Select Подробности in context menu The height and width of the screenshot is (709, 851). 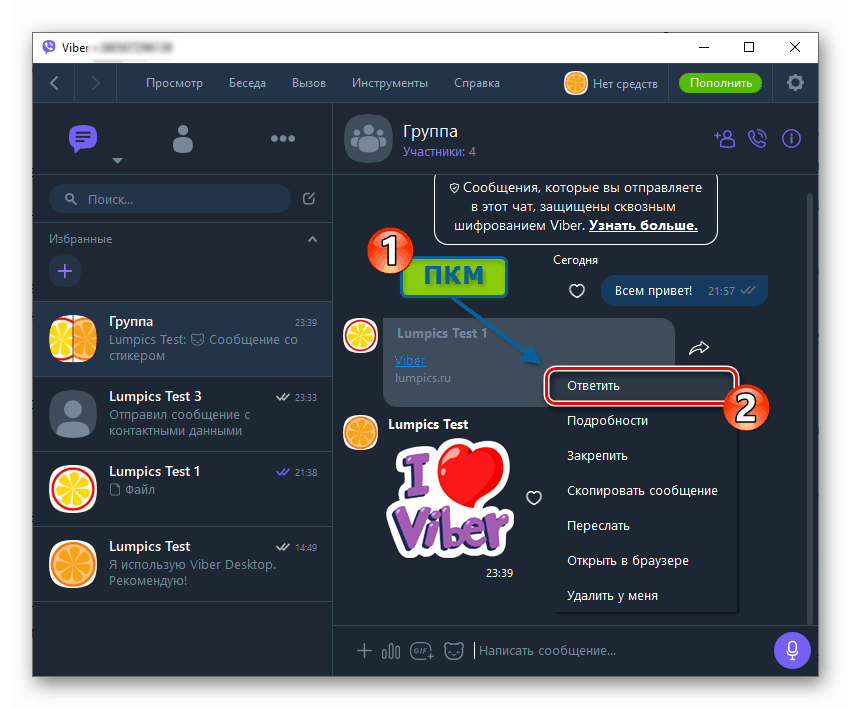[x=646, y=421]
